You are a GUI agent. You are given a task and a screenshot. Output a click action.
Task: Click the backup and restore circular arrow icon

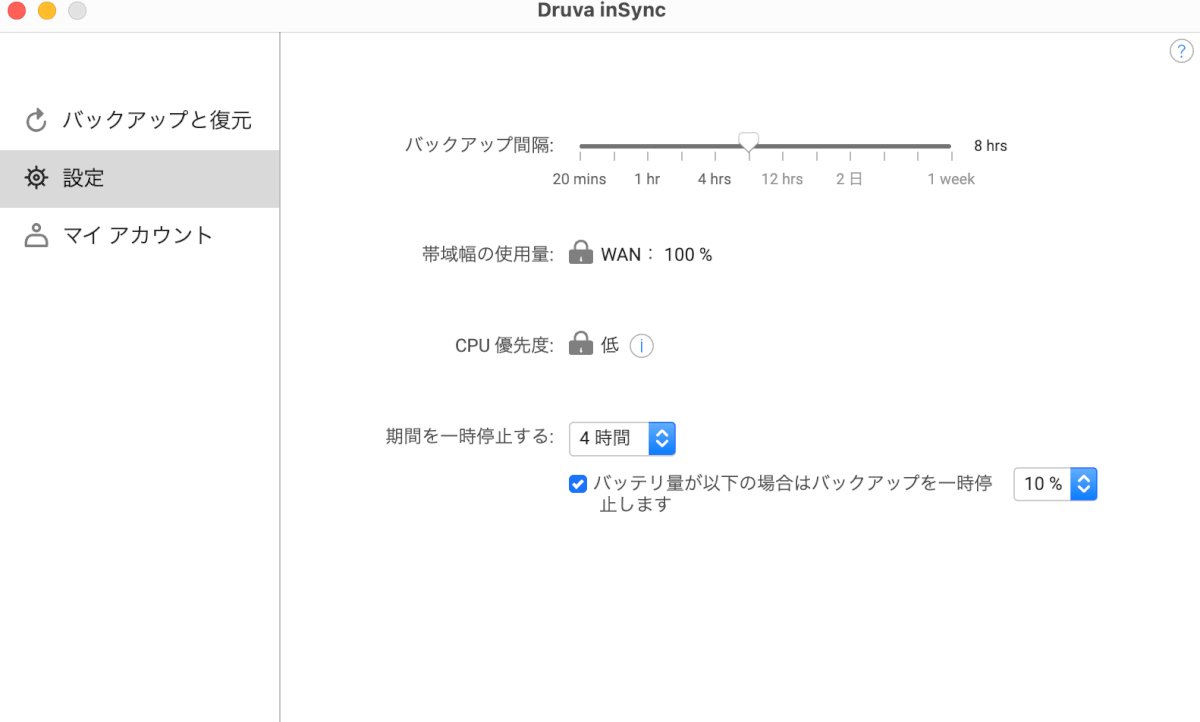(36, 121)
